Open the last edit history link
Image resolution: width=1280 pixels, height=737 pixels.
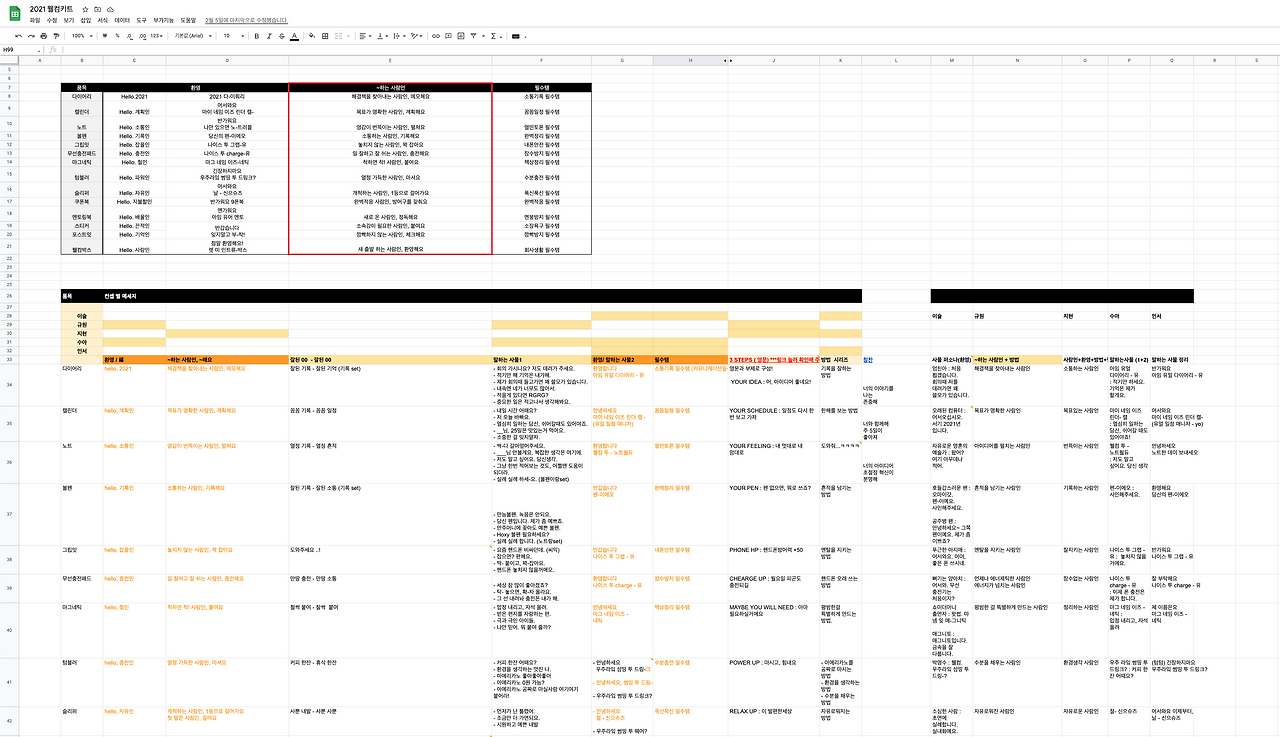pos(246,20)
